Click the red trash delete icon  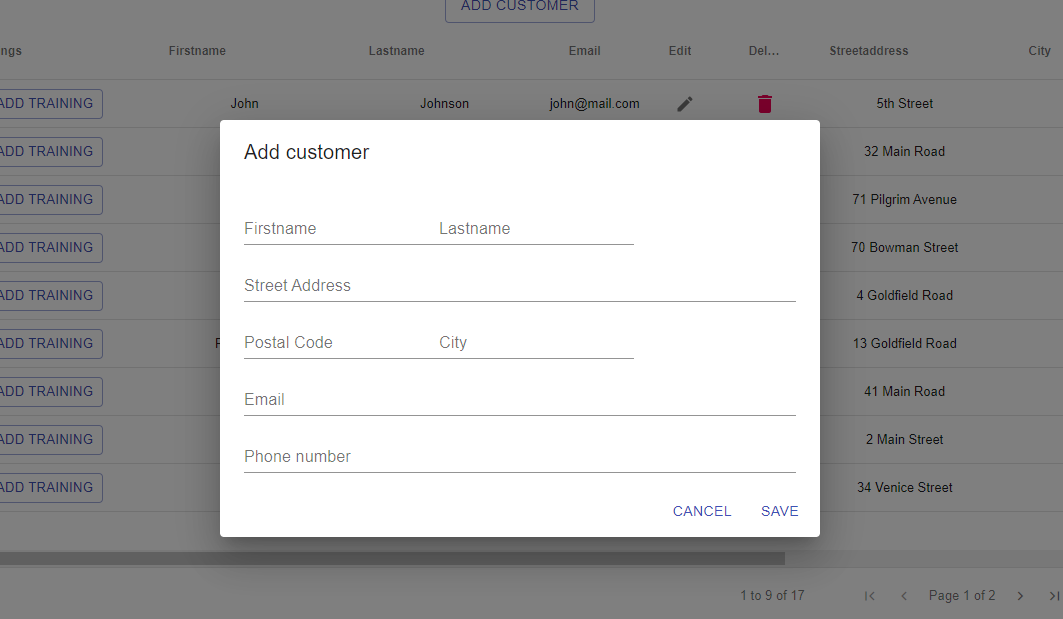[765, 104]
